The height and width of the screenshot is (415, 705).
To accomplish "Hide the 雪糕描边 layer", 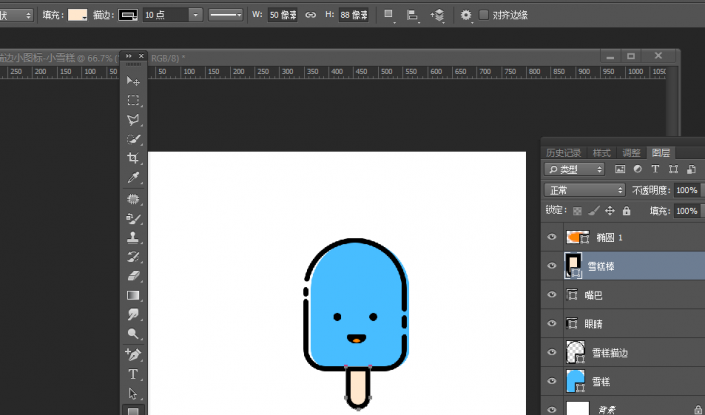I will (x=552, y=352).
